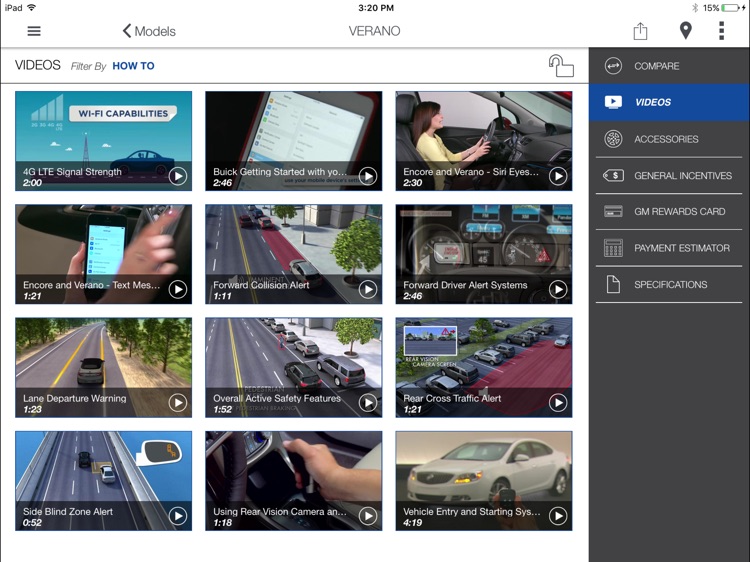The image size is (750, 562).
Task: Open General Incentives in side menu
Action: pyautogui.click(x=669, y=176)
